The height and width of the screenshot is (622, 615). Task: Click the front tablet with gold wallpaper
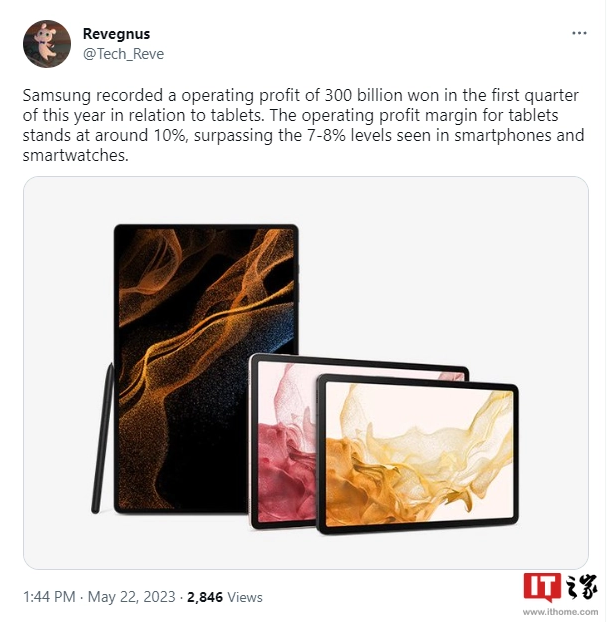[418, 454]
